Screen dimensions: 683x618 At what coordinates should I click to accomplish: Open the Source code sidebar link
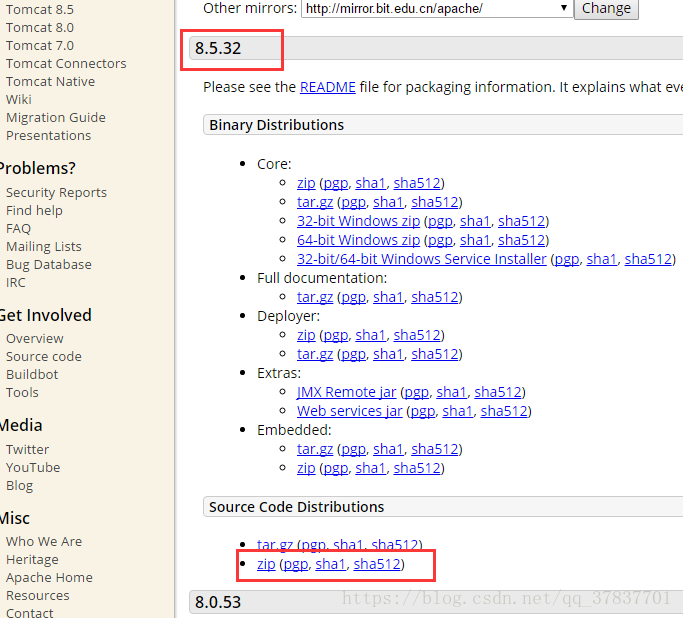click(x=44, y=356)
